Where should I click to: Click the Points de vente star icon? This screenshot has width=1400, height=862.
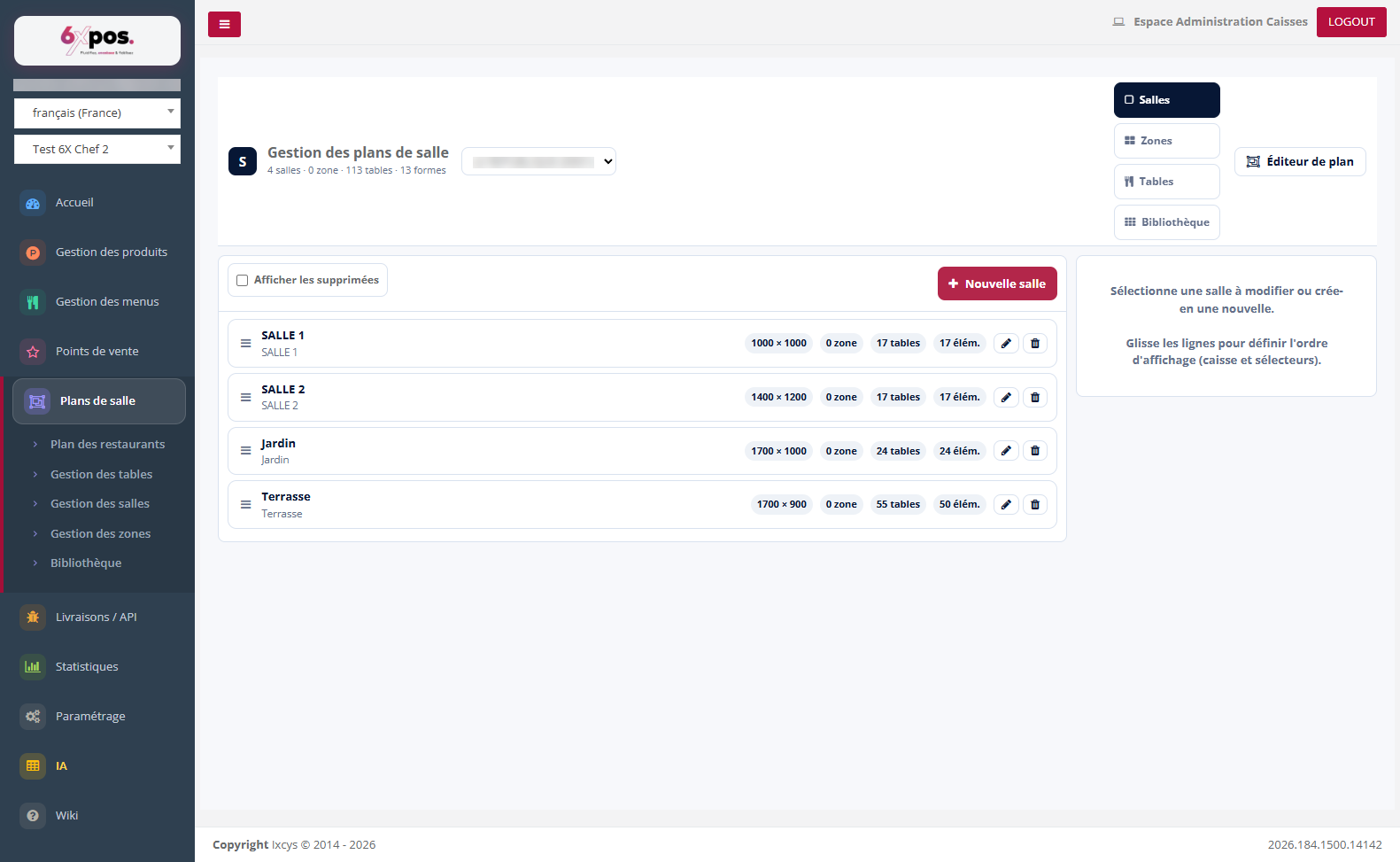pyautogui.click(x=33, y=352)
